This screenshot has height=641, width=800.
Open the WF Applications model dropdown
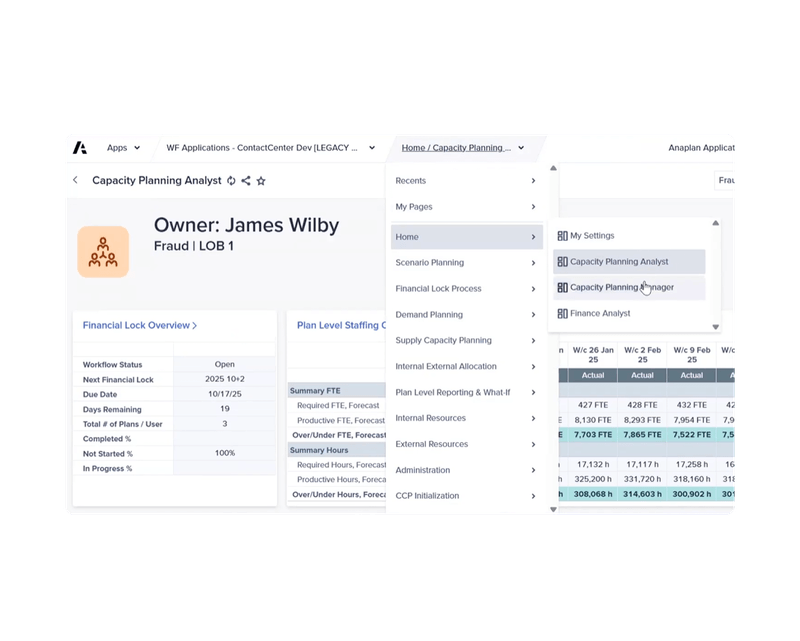pyautogui.click(x=270, y=147)
